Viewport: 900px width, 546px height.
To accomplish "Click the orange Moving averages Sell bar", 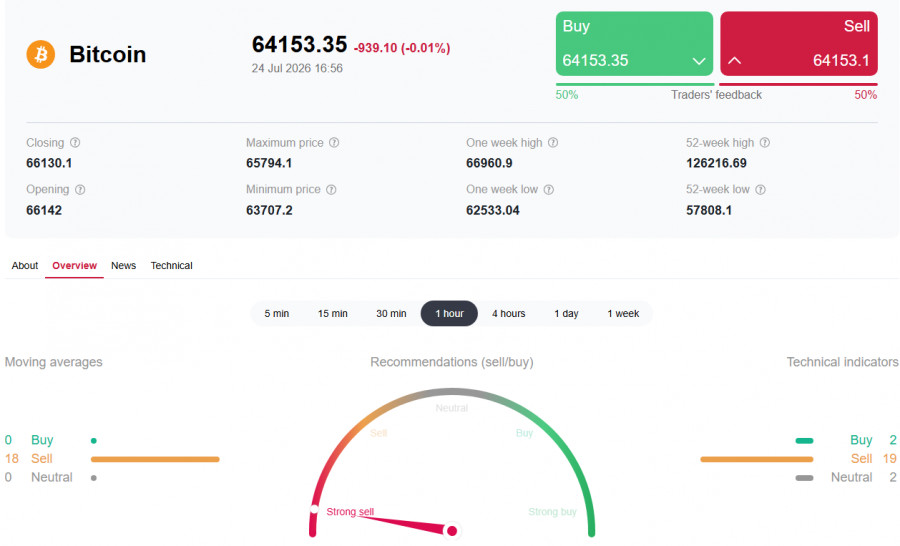I will (156, 459).
